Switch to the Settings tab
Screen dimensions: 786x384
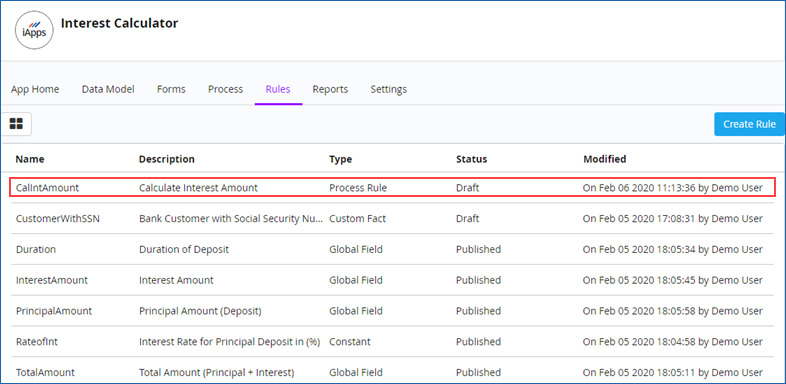coord(388,89)
